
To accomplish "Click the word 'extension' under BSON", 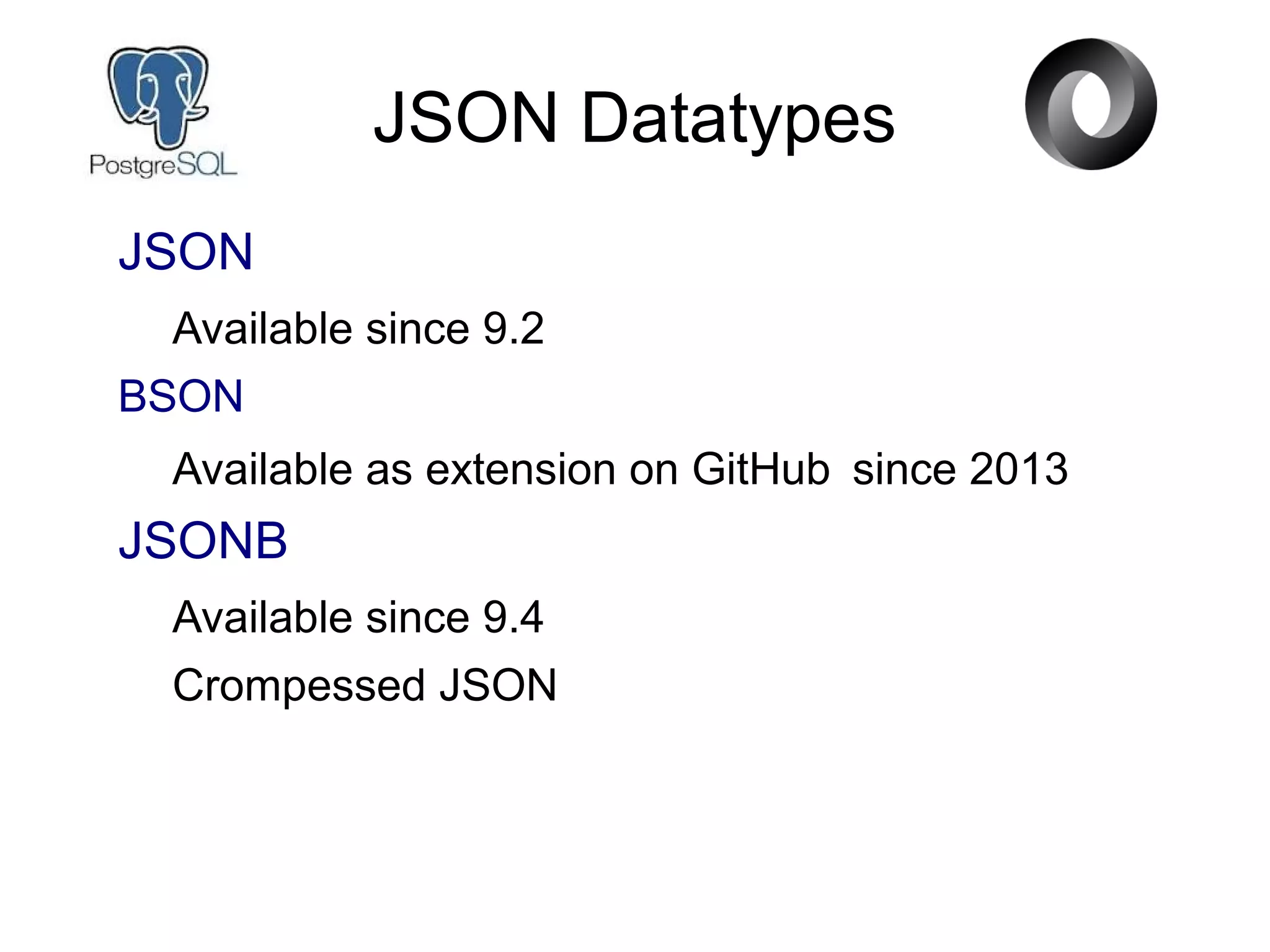I will pos(522,469).
